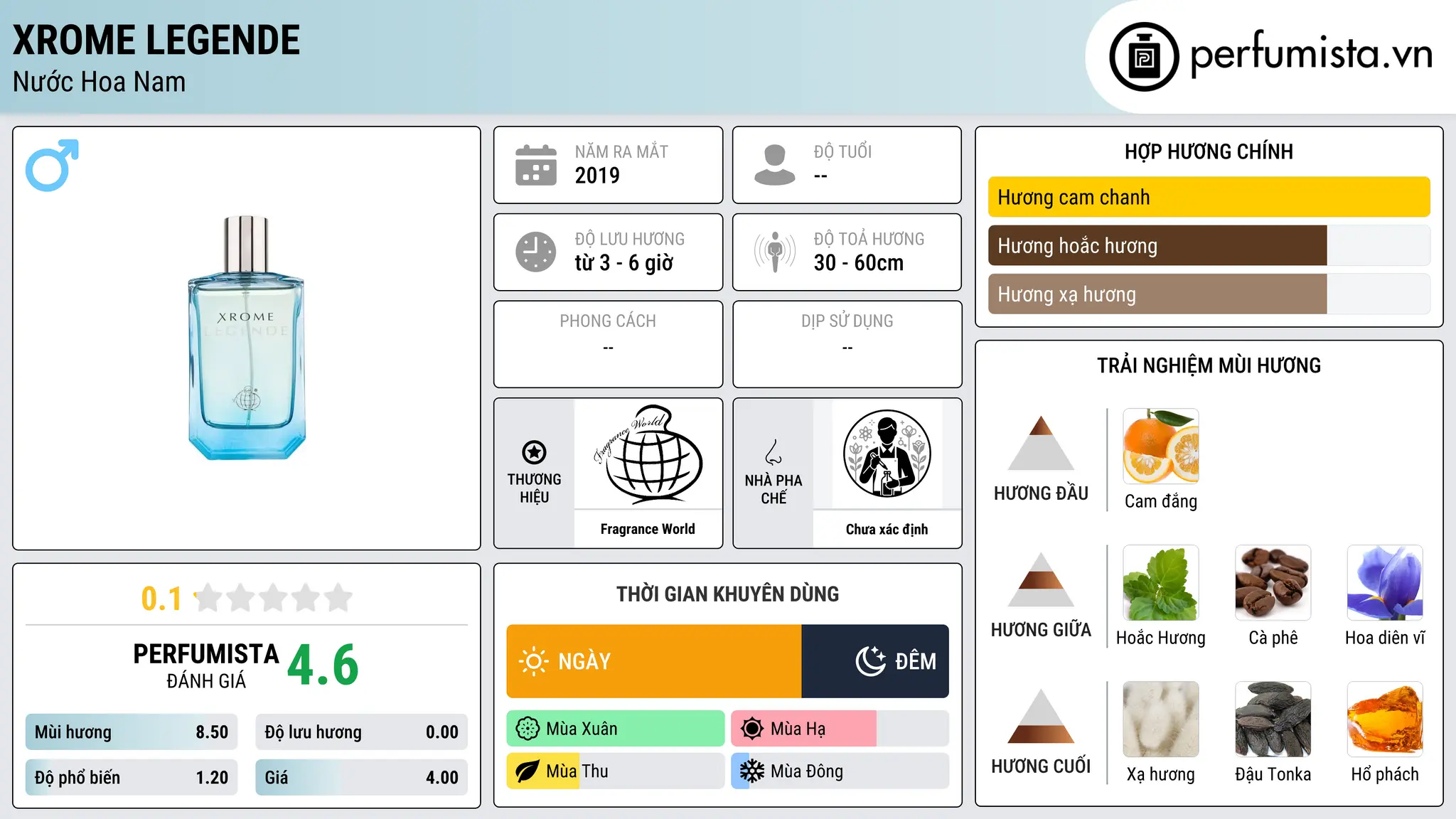Click the clock icon beside ĐỘ LƯU HƯƠNG
The width and height of the screenshot is (1456, 819).
pos(536,252)
